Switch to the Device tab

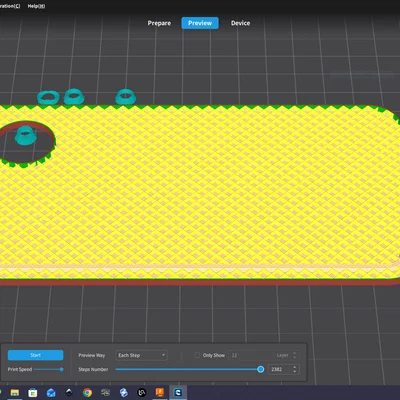point(240,23)
